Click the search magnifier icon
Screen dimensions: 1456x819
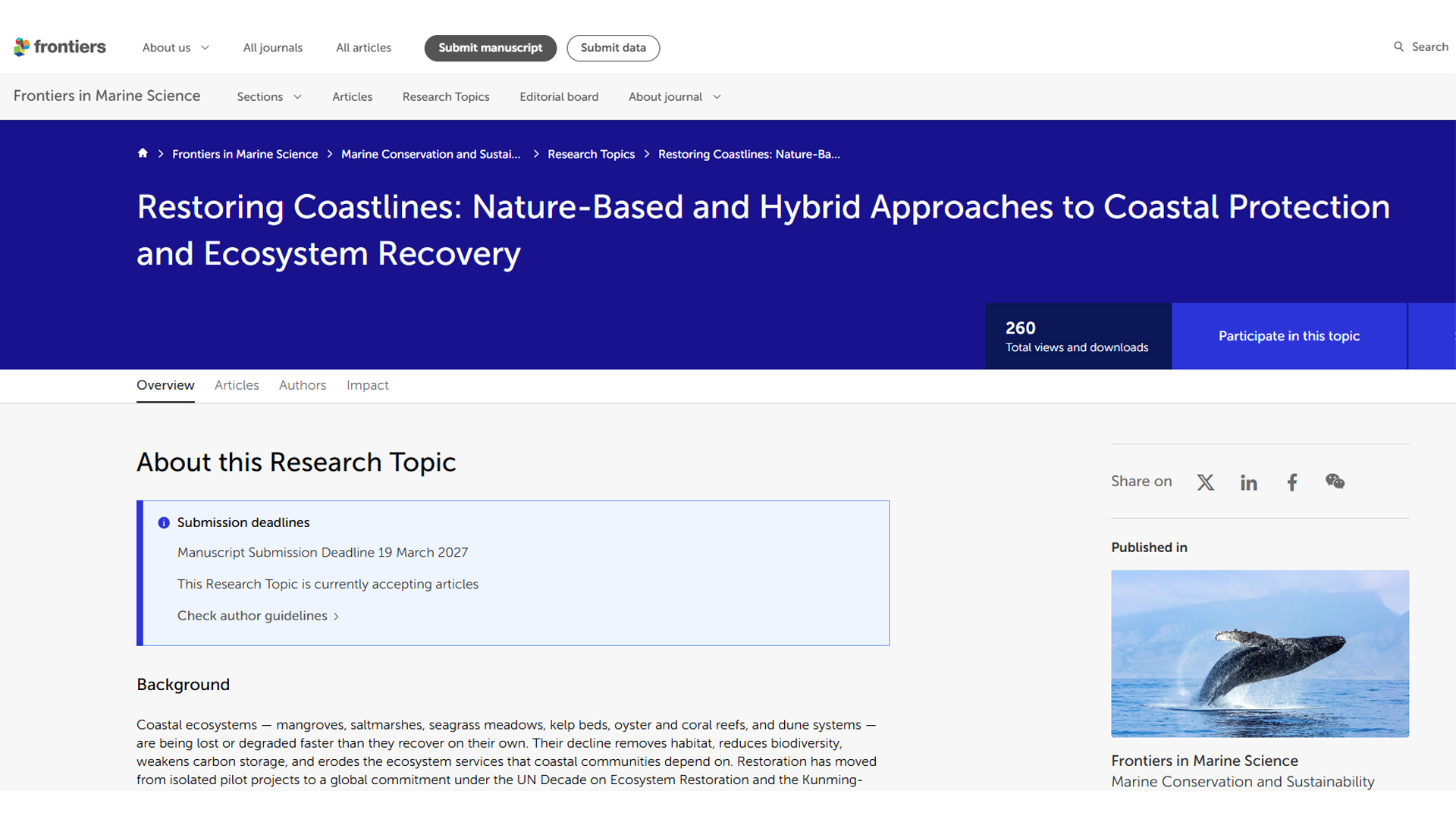coord(1398,47)
